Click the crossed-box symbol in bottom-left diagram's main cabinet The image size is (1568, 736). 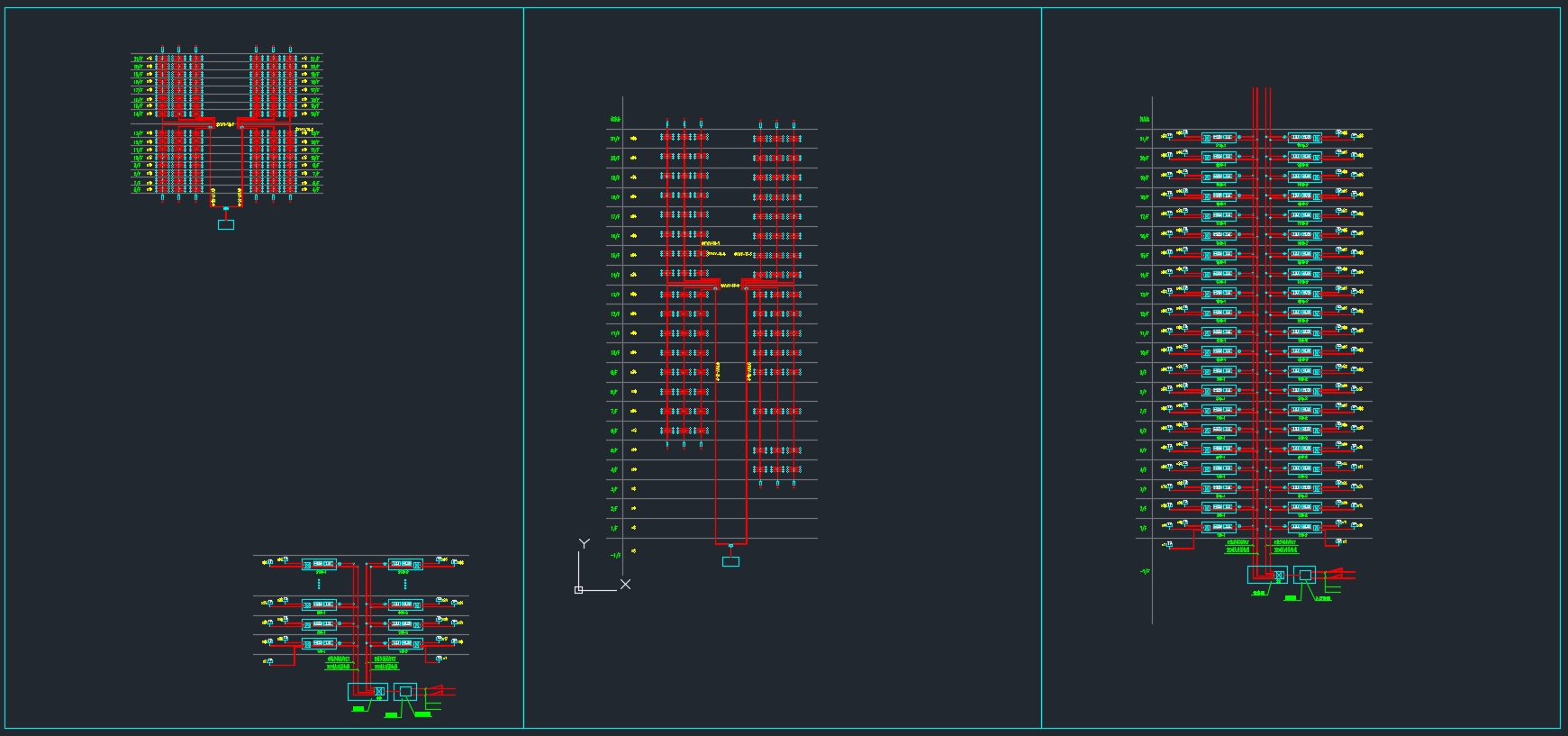click(379, 692)
